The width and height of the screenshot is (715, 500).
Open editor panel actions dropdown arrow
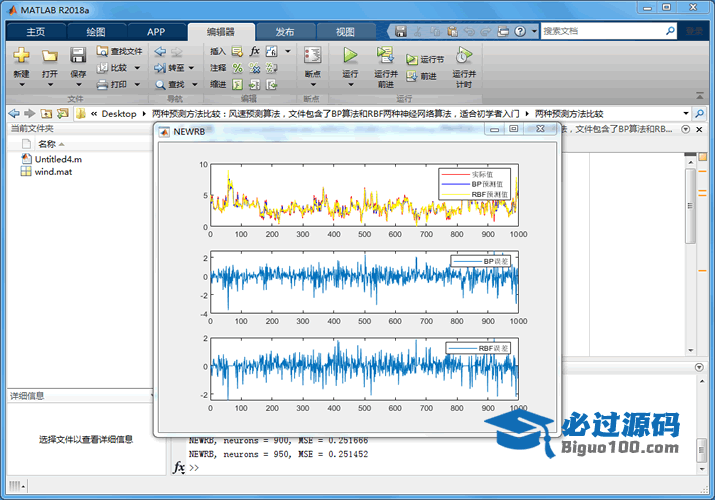(685, 129)
